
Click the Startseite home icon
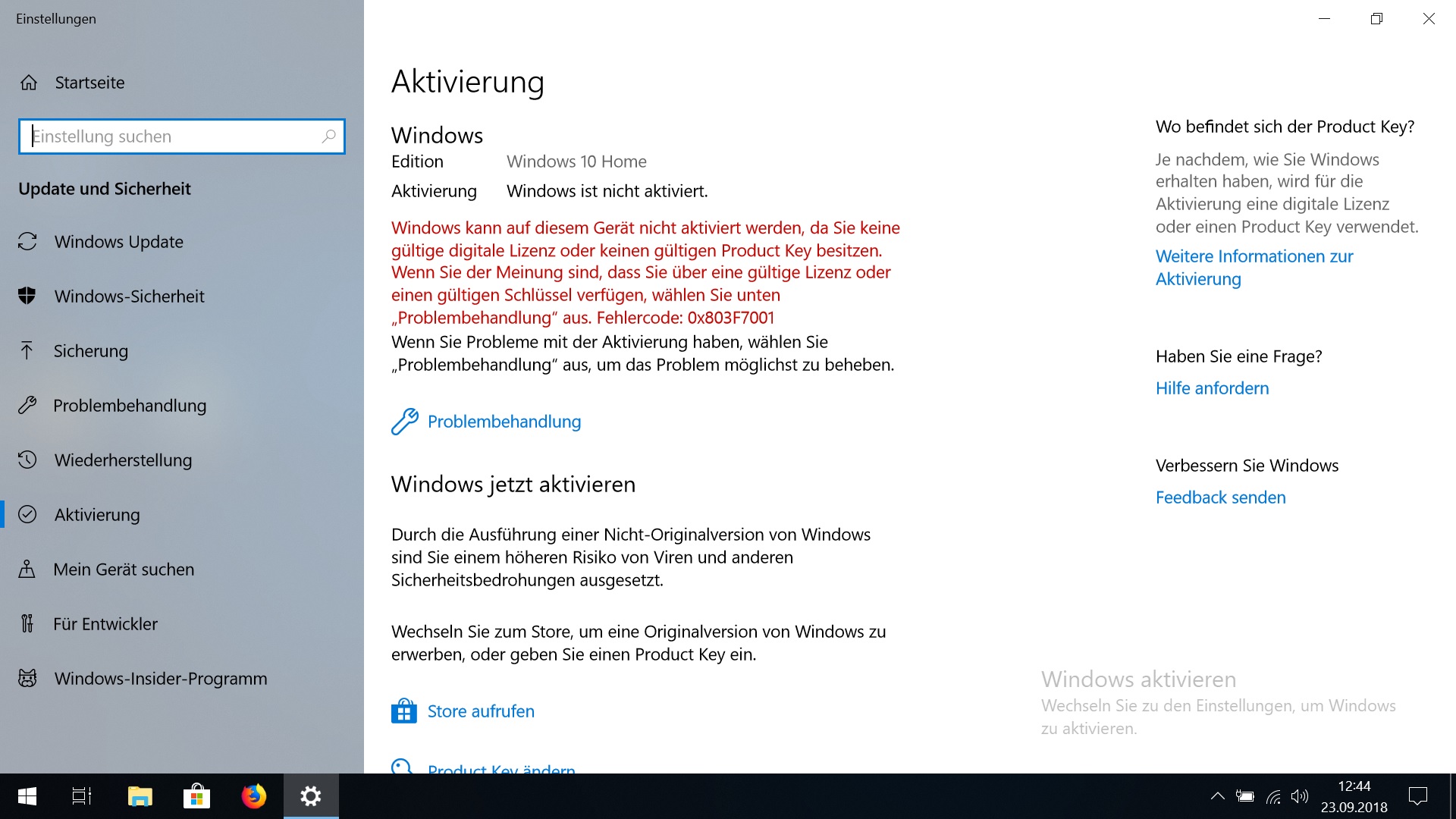click(x=29, y=83)
